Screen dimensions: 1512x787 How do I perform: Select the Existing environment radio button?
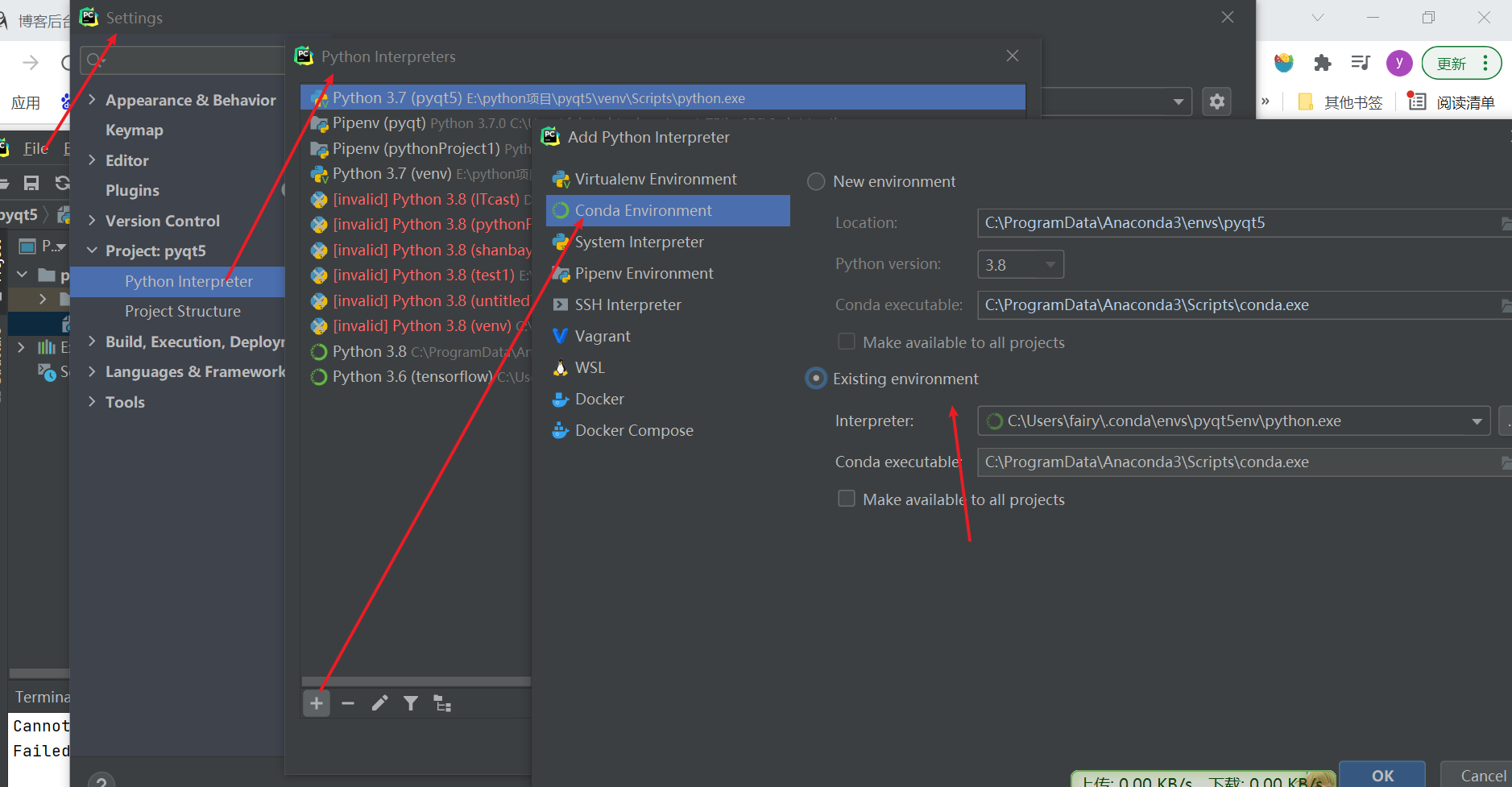pyautogui.click(x=816, y=379)
